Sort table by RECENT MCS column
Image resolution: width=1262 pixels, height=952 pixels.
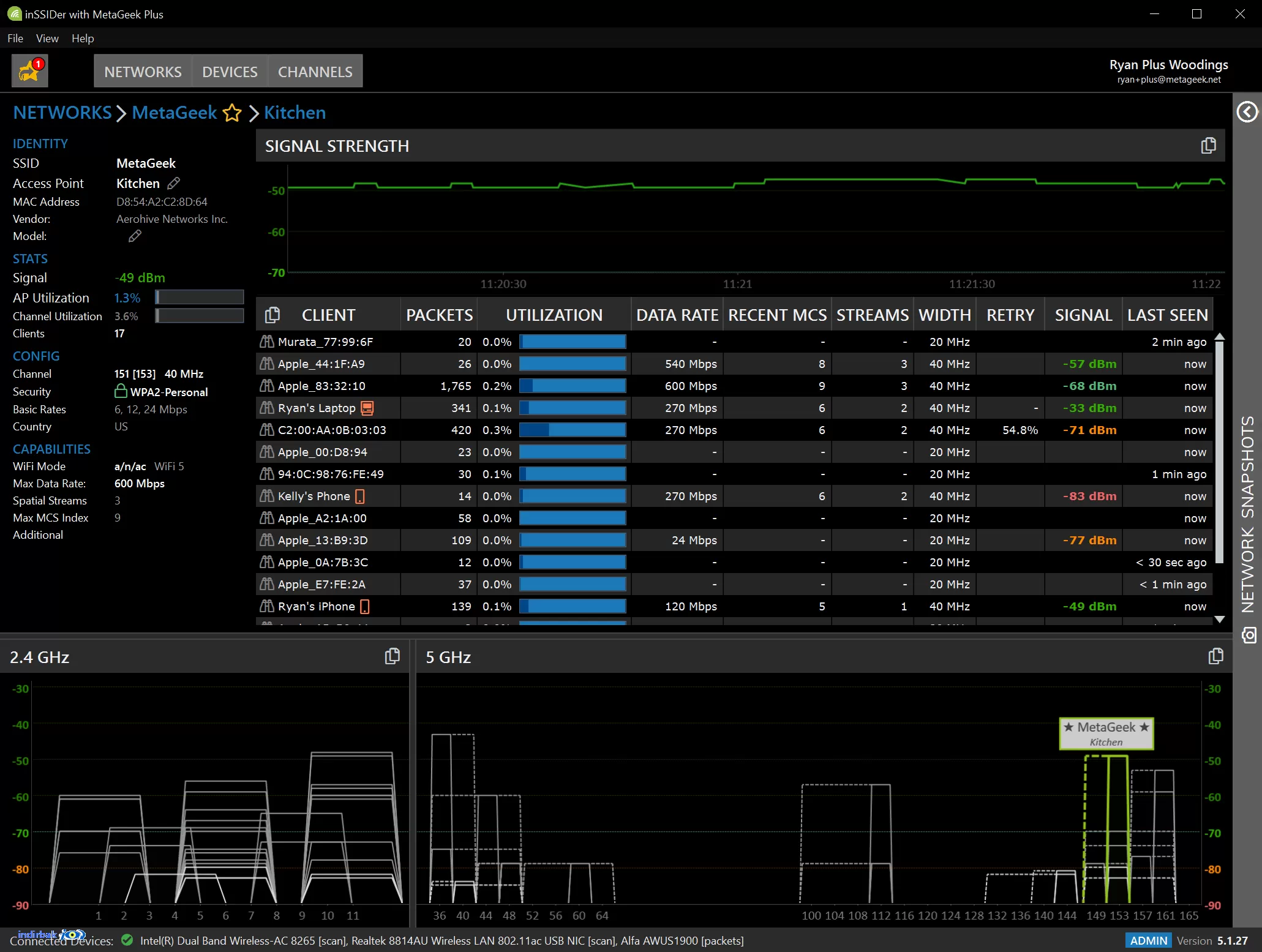pyautogui.click(x=777, y=315)
